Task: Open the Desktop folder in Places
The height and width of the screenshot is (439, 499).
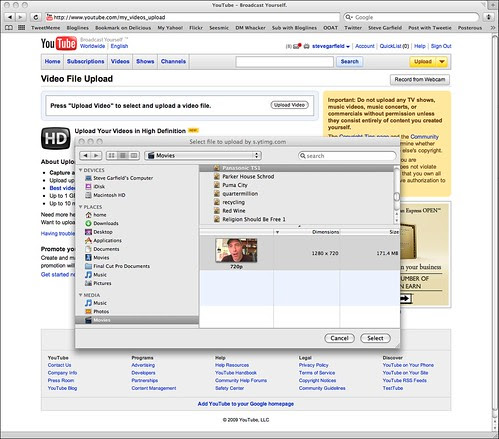Action: tap(99, 232)
